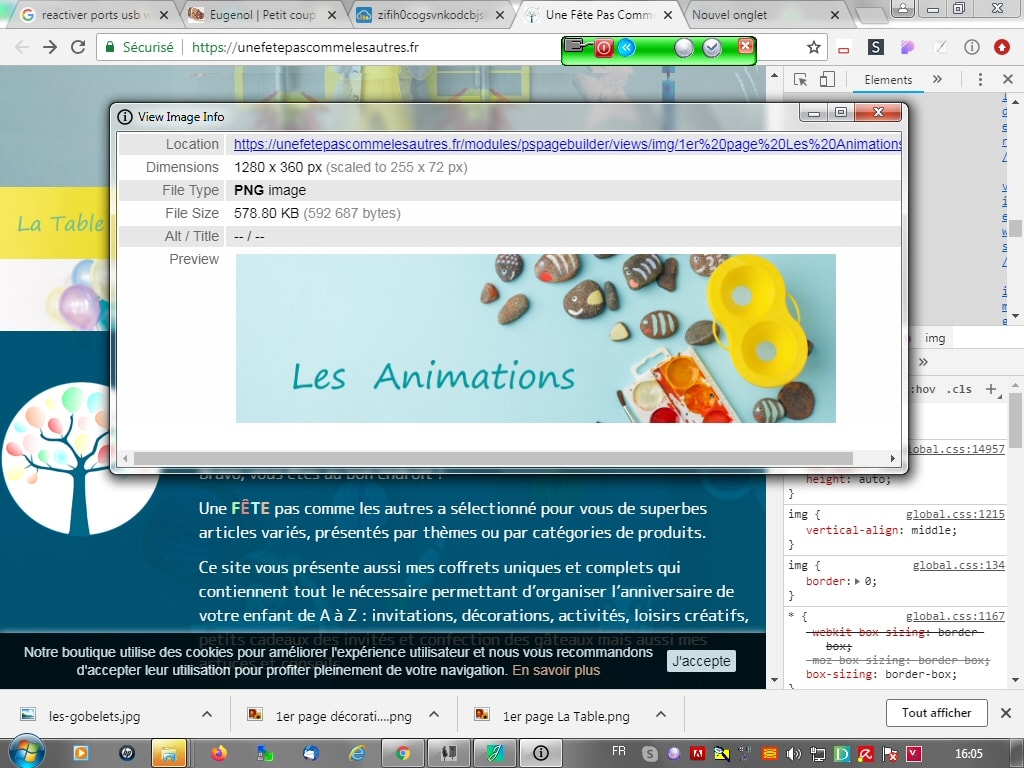The image size is (1024, 768).
Task: Click the red power icon on green toolbar
Action: click(604, 48)
